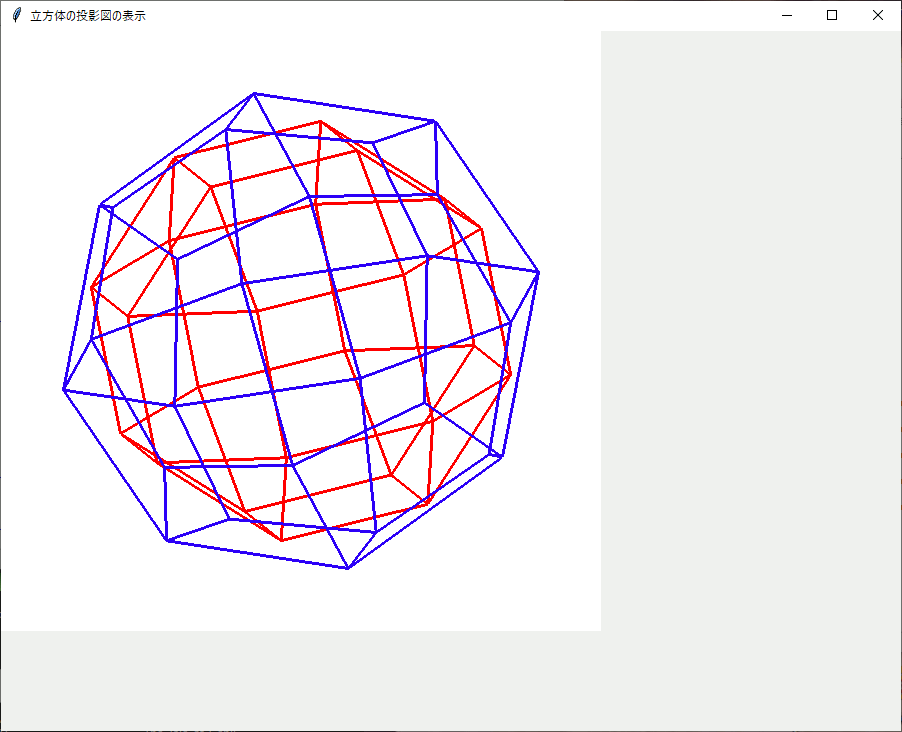Click the window title text 立方体の投影図の表示
902x732 pixels.
pos(88,16)
